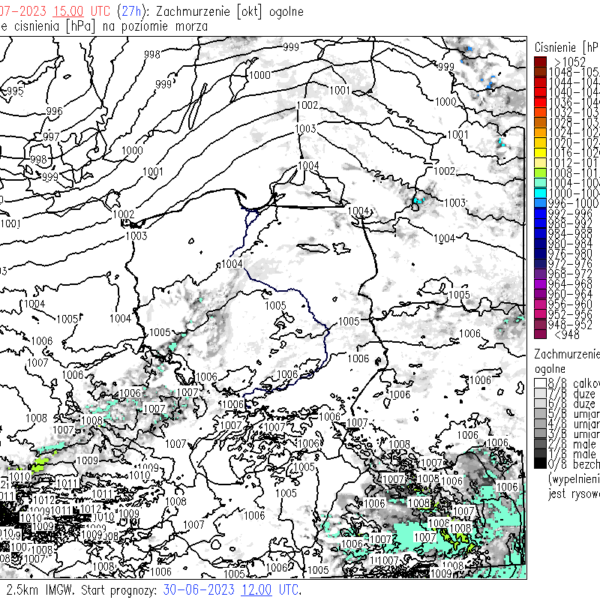Pick the 4/8 cloud cover gray swatch

540,423
